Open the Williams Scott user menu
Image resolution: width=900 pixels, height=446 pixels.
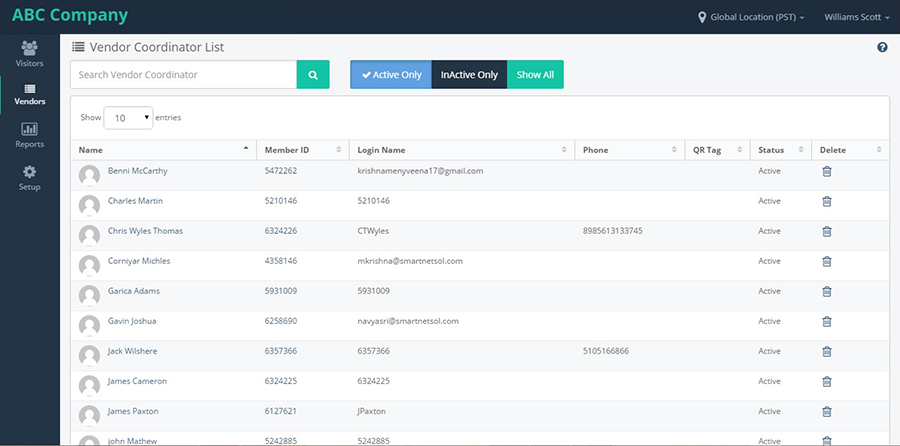click(857, 17)
